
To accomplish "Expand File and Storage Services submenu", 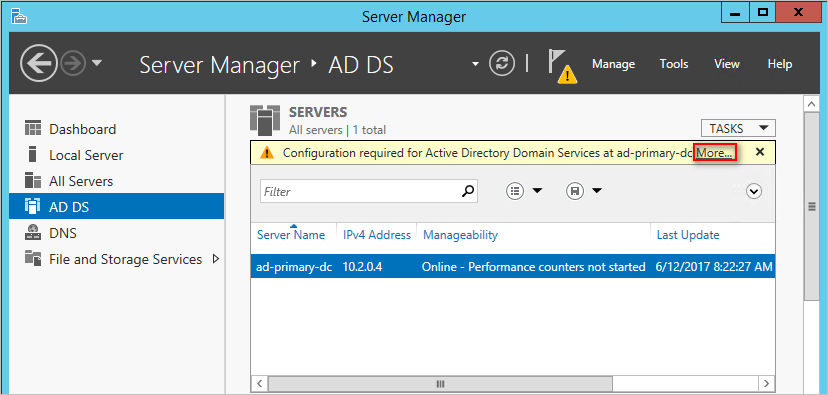I will (x=215, y=259).
